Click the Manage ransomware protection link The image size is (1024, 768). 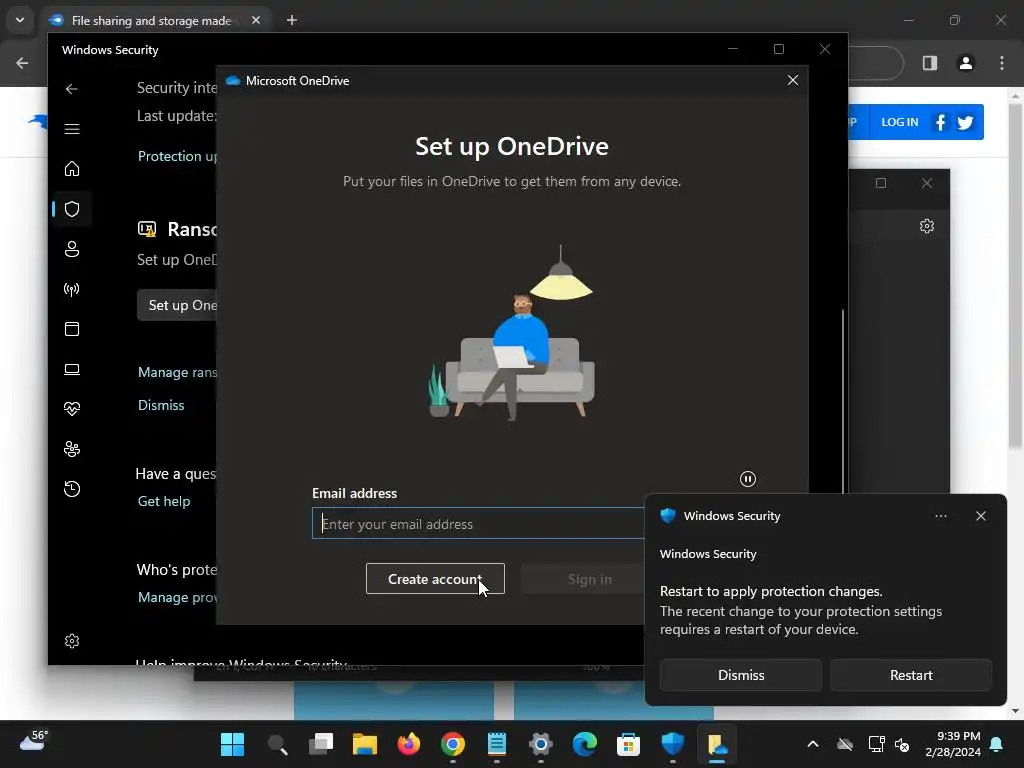tap(177, 372)
